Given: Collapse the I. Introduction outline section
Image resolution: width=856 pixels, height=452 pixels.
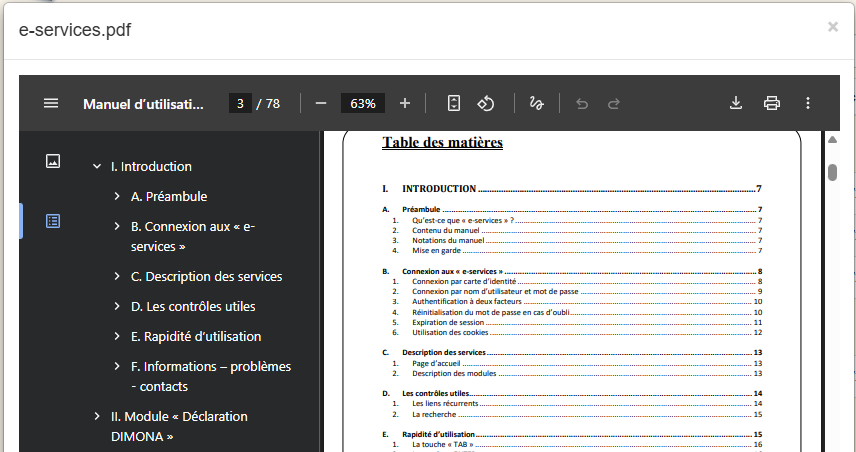Looking at the screenshot, I should [x=97, y=166].
